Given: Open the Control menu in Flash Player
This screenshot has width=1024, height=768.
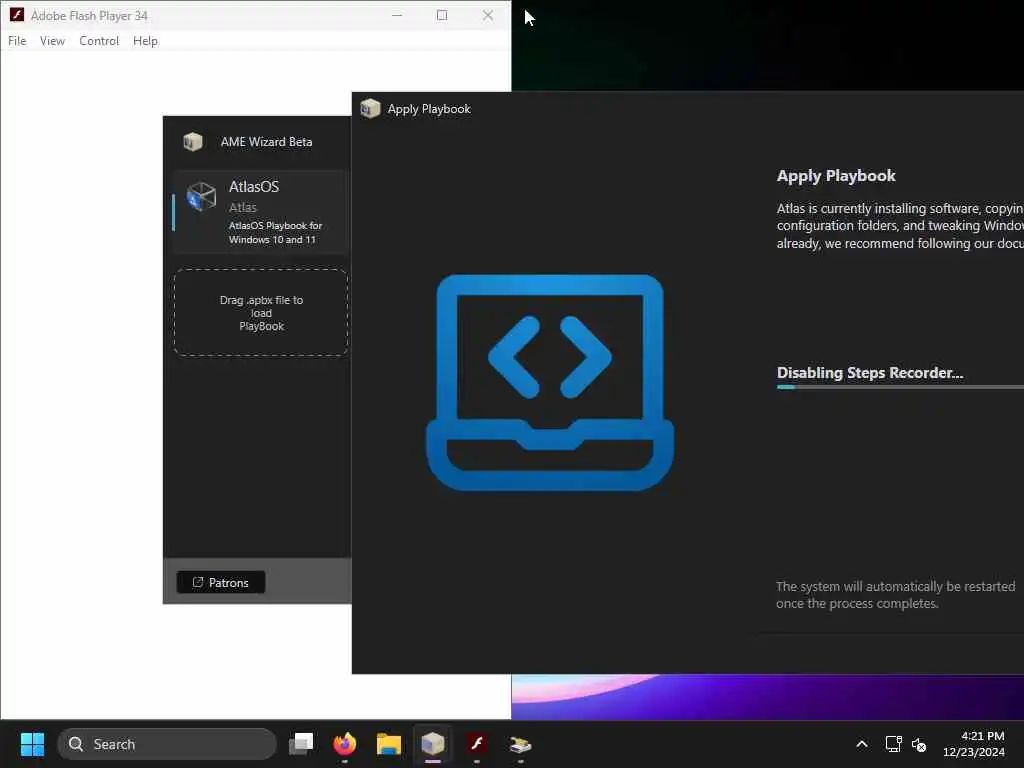Looking at the screenshot, I should tap(99, 40).
